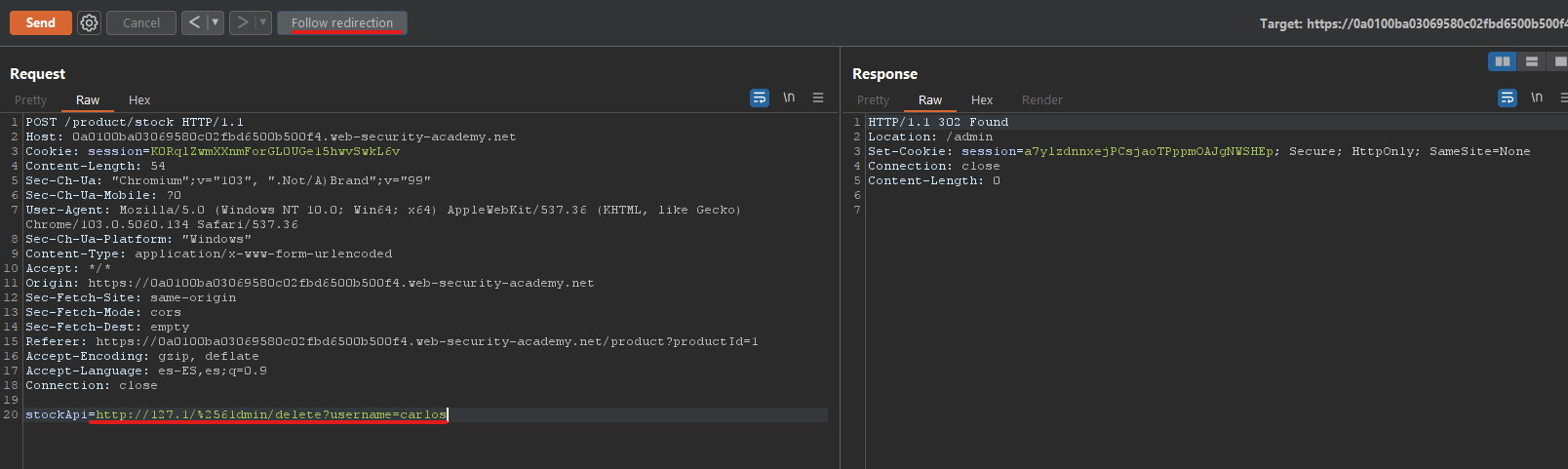1568x469 pixels.
Task: Open the Response Render tab
Action: [1042, 99]
